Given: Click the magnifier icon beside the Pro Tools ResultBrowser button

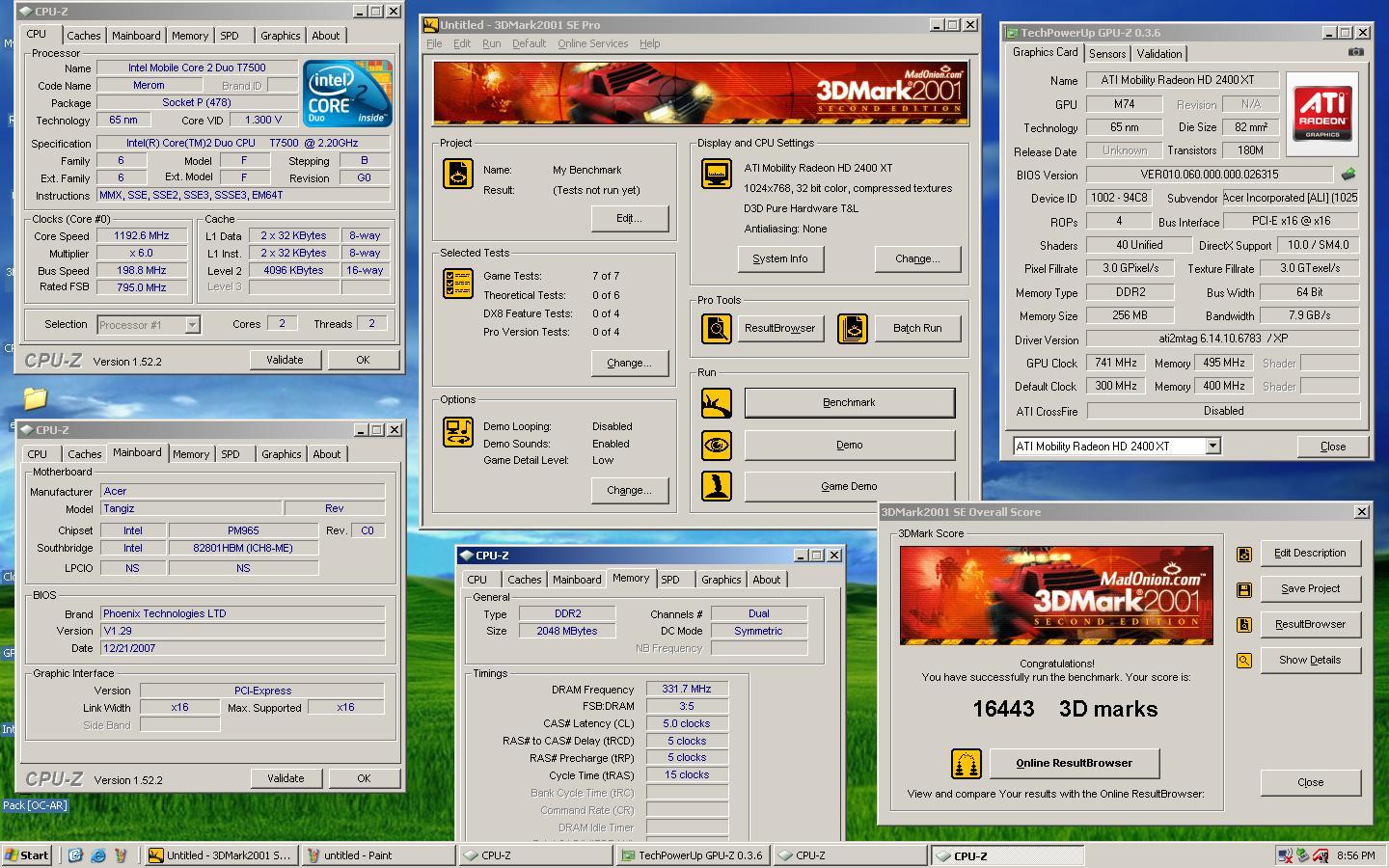Looking at the screenshot, I should pyautogui.click(x=717, y=329).
